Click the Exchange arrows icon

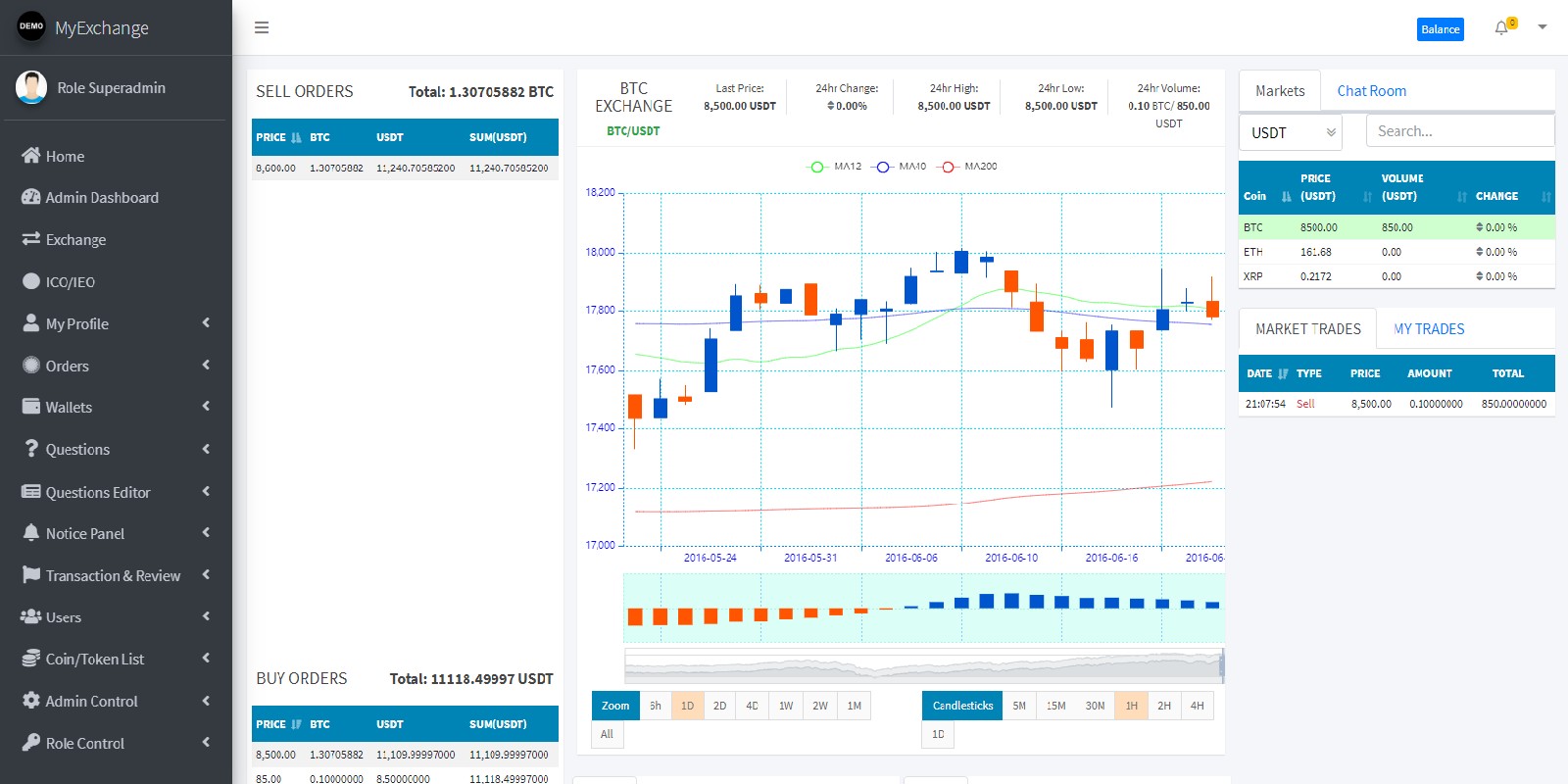tap(31, 239)
